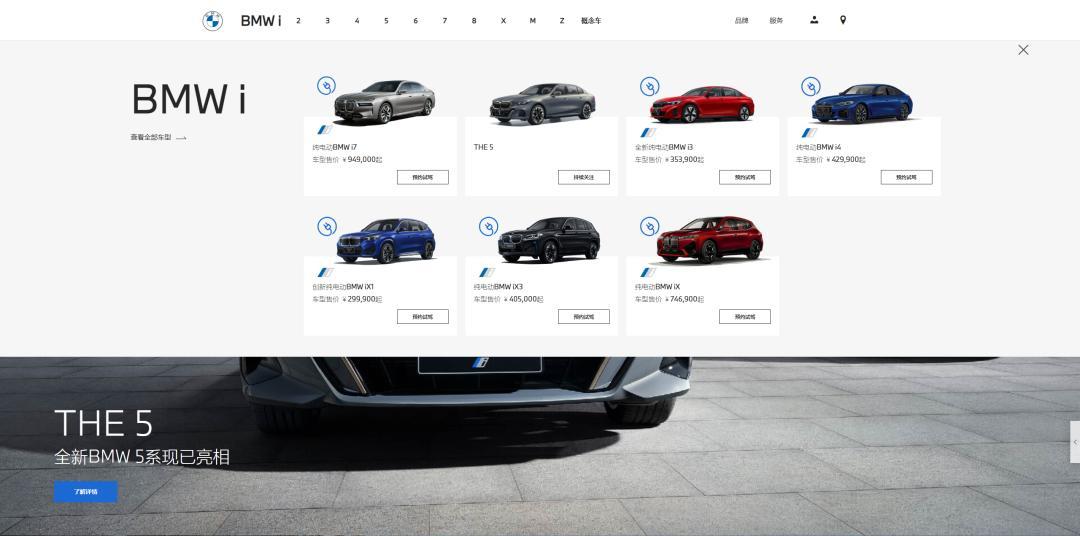
Task: Click the BMW i stripe badge on iX card
Action: click(647, 272)
